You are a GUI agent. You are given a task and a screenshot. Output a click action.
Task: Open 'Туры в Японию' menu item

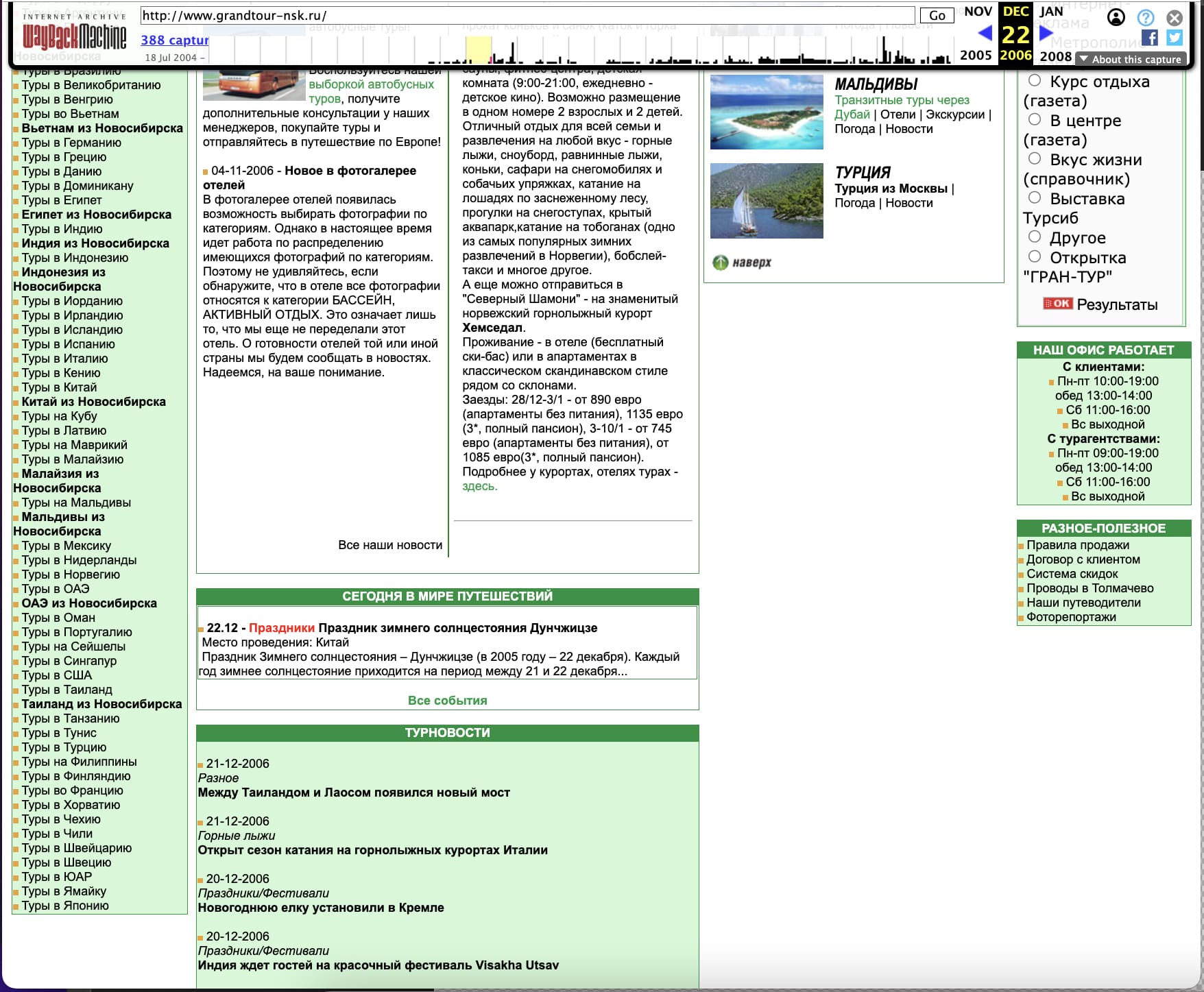[65, 906]
